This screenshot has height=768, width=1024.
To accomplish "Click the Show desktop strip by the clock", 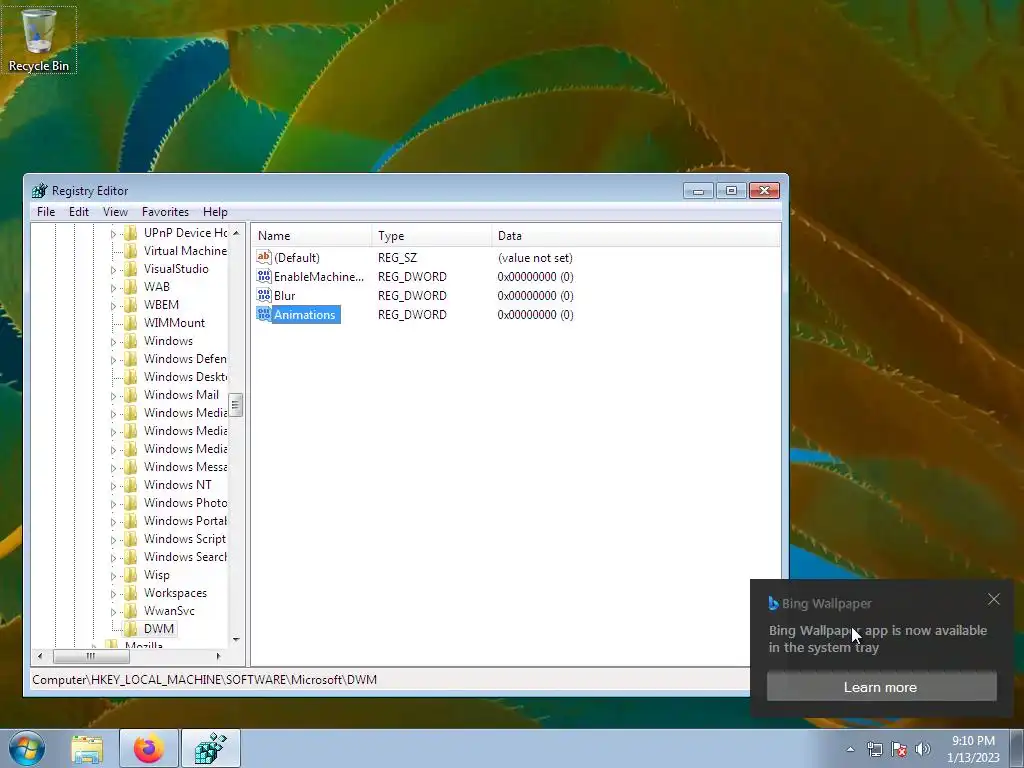I will click(x=1017, y=748).
